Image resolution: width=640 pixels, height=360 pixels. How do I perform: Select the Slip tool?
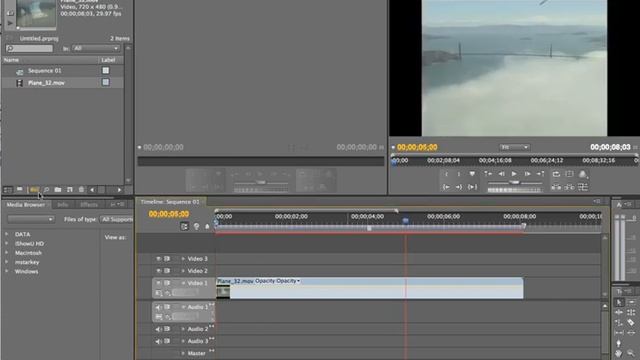click(619, 333)
